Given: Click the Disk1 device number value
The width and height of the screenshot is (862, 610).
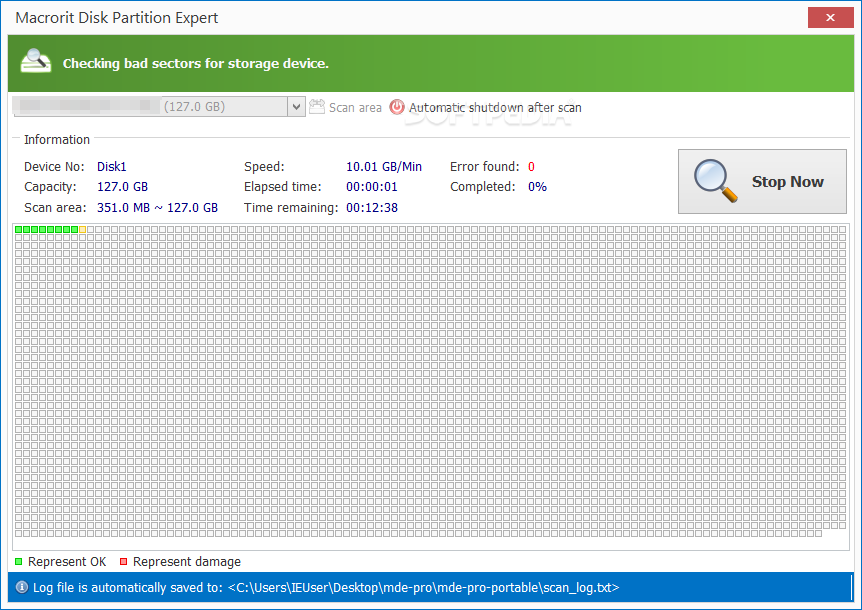Looking at the screenshot, I should coord(112,167).
